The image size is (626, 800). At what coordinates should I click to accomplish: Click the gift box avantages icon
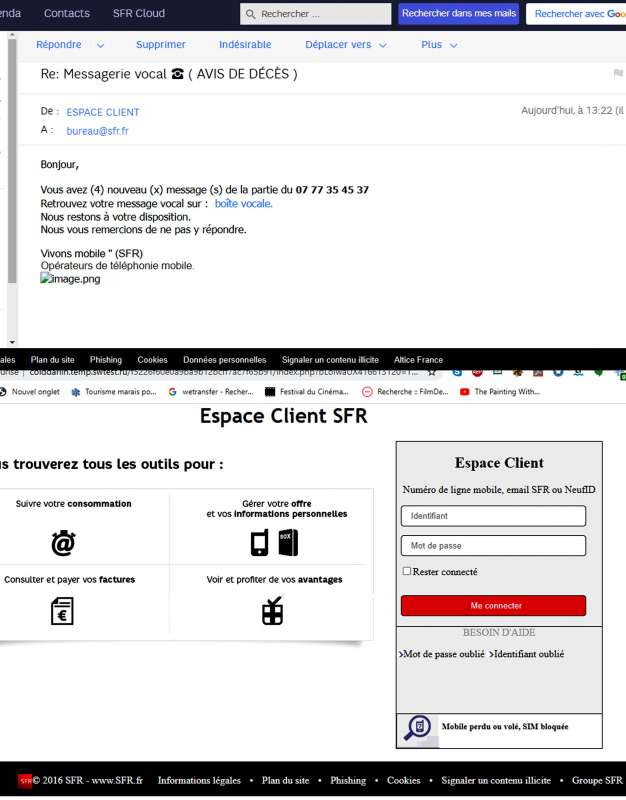tap(273, 610)
